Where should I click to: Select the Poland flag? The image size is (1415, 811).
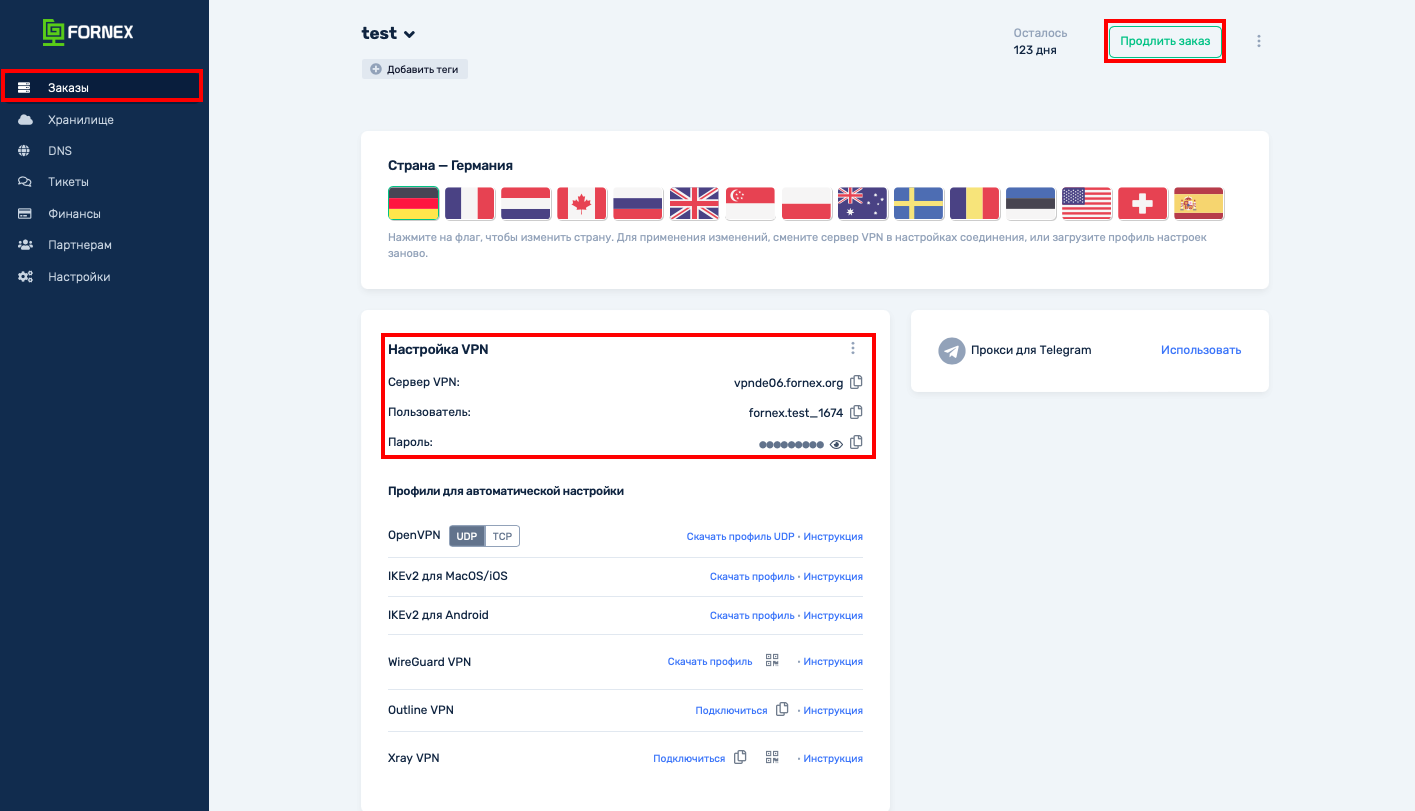tap(806, 204)
